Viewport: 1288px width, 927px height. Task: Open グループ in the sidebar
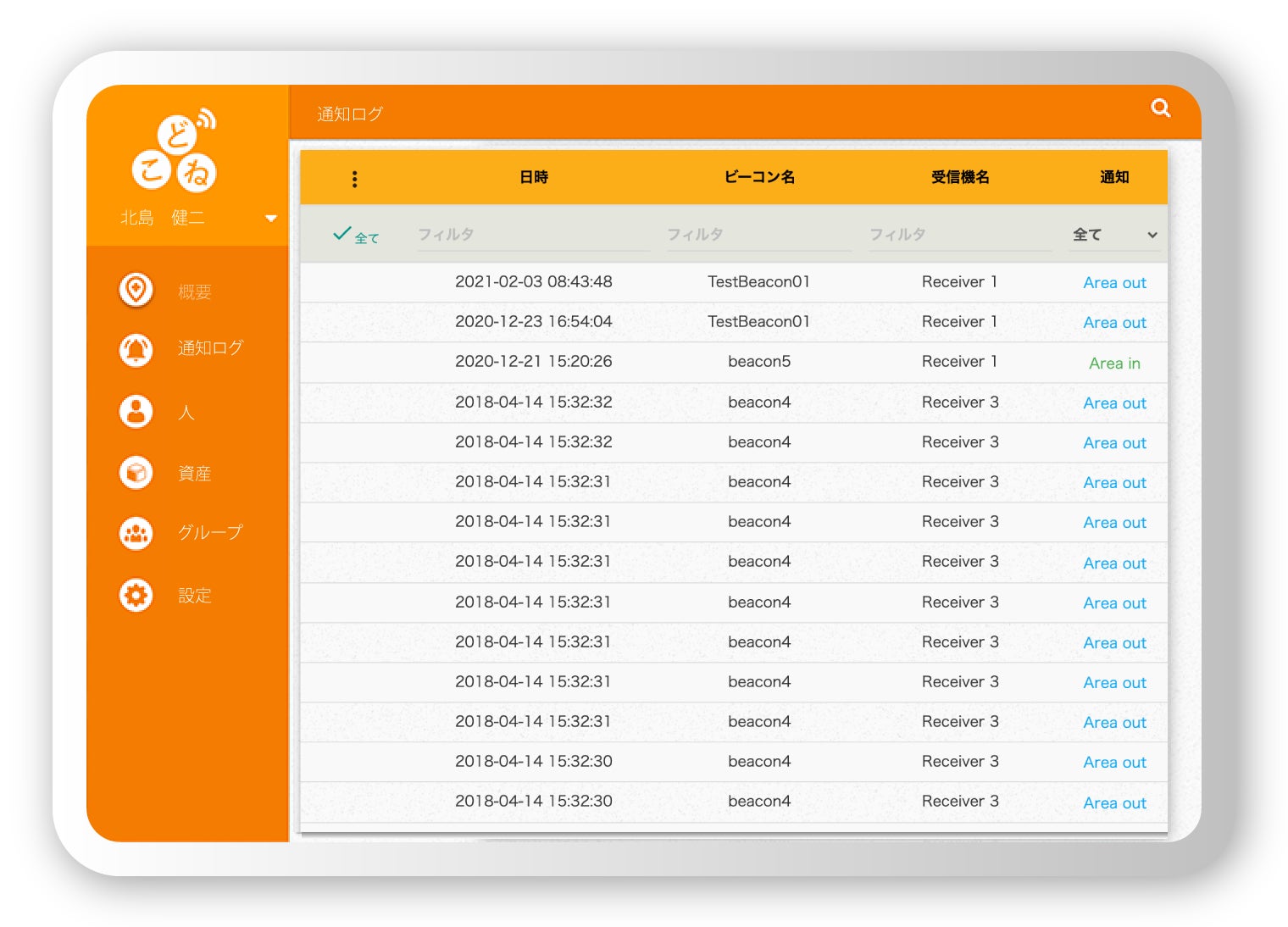[210, 532]
